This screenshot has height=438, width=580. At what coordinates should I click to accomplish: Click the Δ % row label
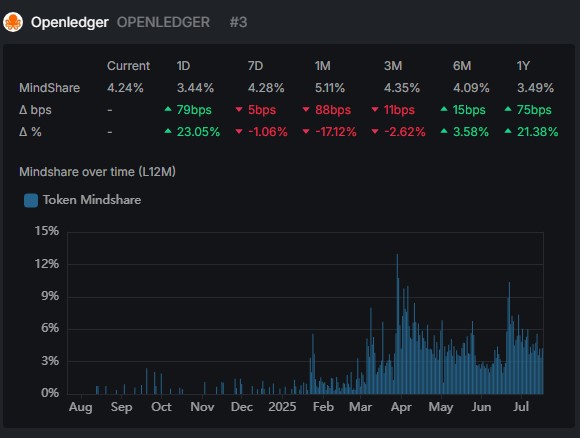pyautogui.click(x=30, y=132)
